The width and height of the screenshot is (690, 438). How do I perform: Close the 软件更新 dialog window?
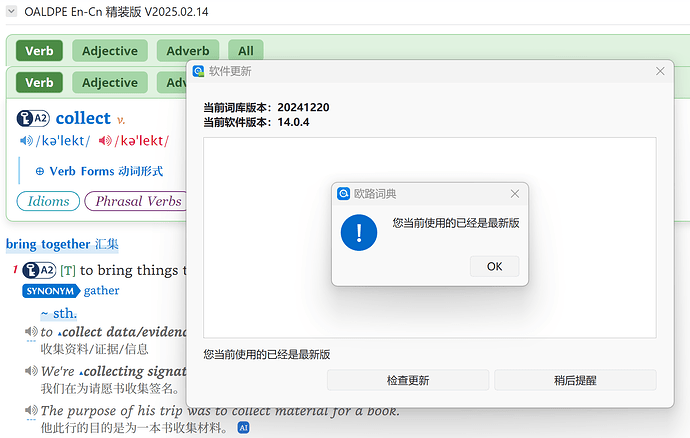coord(660,71)
